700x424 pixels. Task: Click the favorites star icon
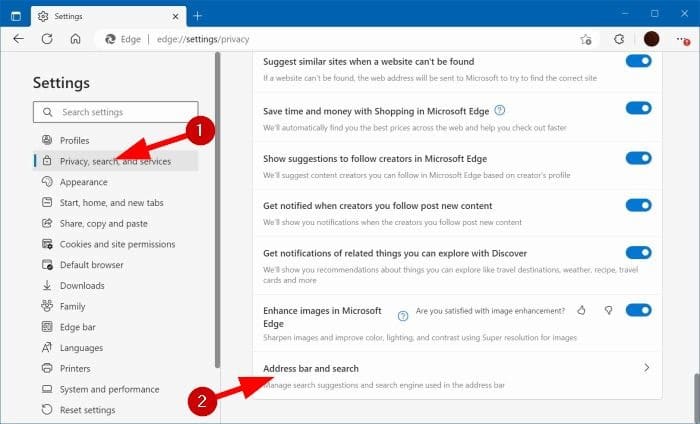586,39
